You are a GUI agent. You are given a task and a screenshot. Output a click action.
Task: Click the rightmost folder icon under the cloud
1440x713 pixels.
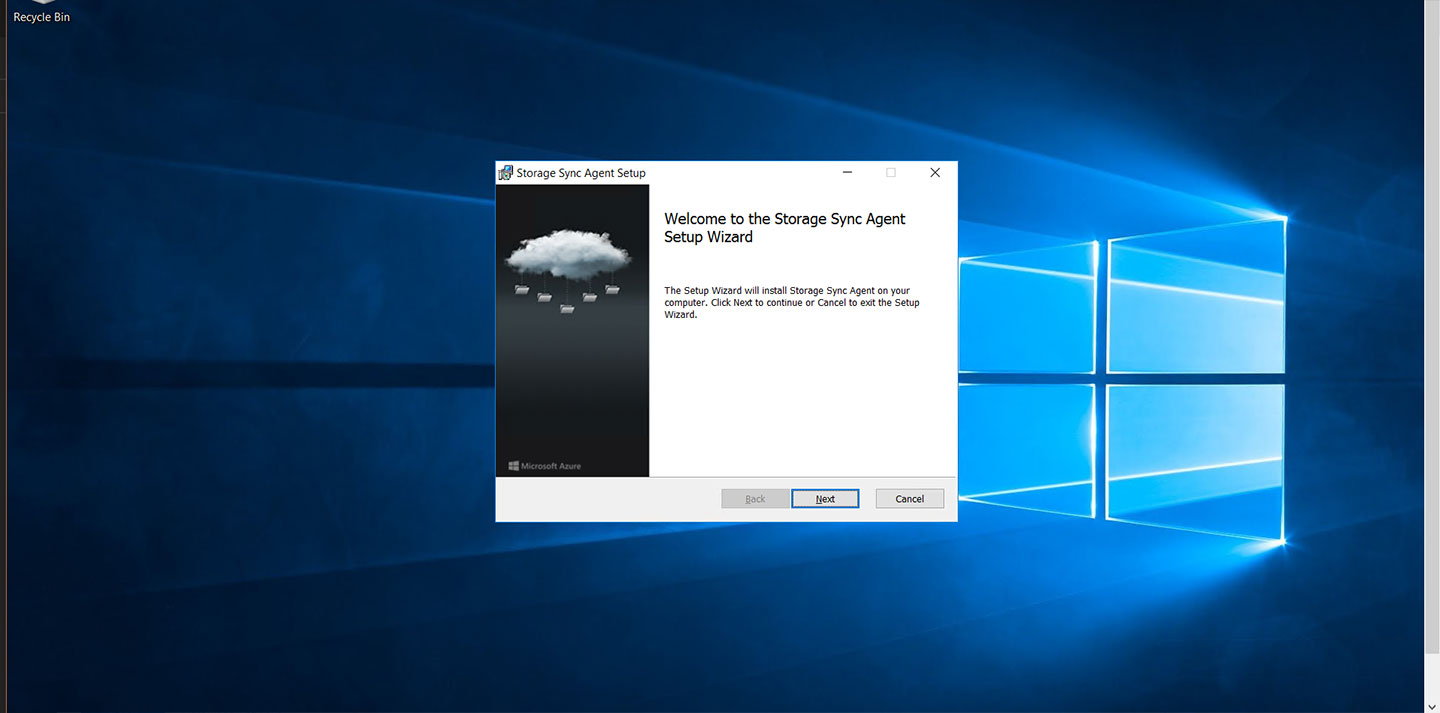point(612,289)
